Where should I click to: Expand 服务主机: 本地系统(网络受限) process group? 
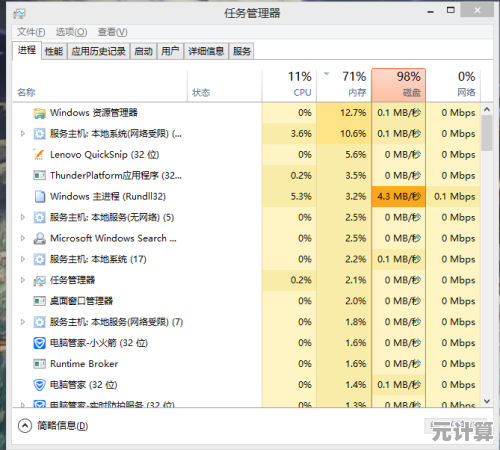tap(23, 134)
